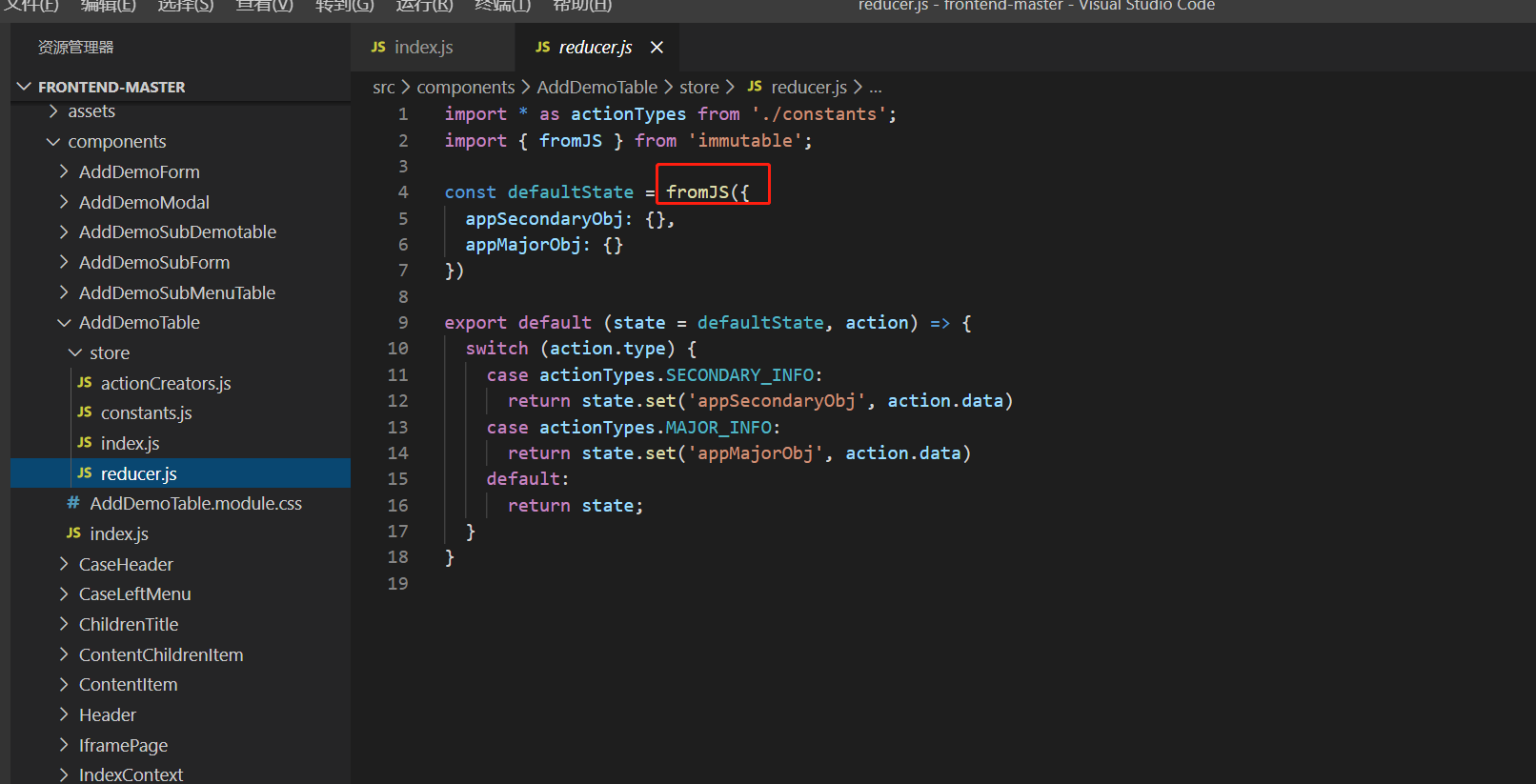The width and height of the screenshot is (1536, 784).
Task: Click 'switch' keyword on line 10
Action: [496, 349]
